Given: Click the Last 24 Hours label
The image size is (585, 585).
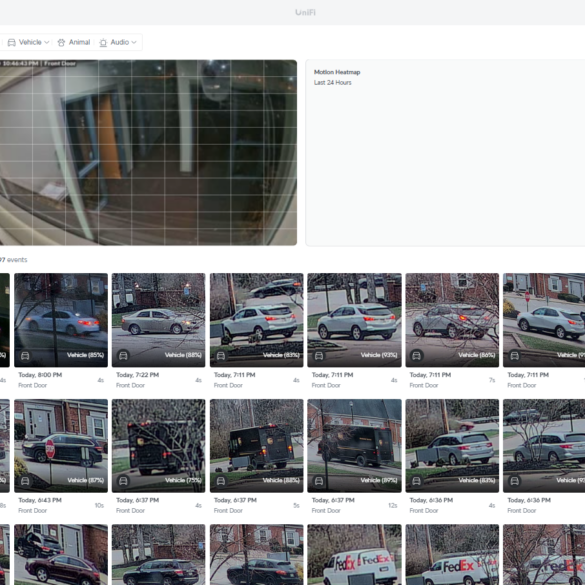Looking at the screenshot, I should tap(332, 82).
